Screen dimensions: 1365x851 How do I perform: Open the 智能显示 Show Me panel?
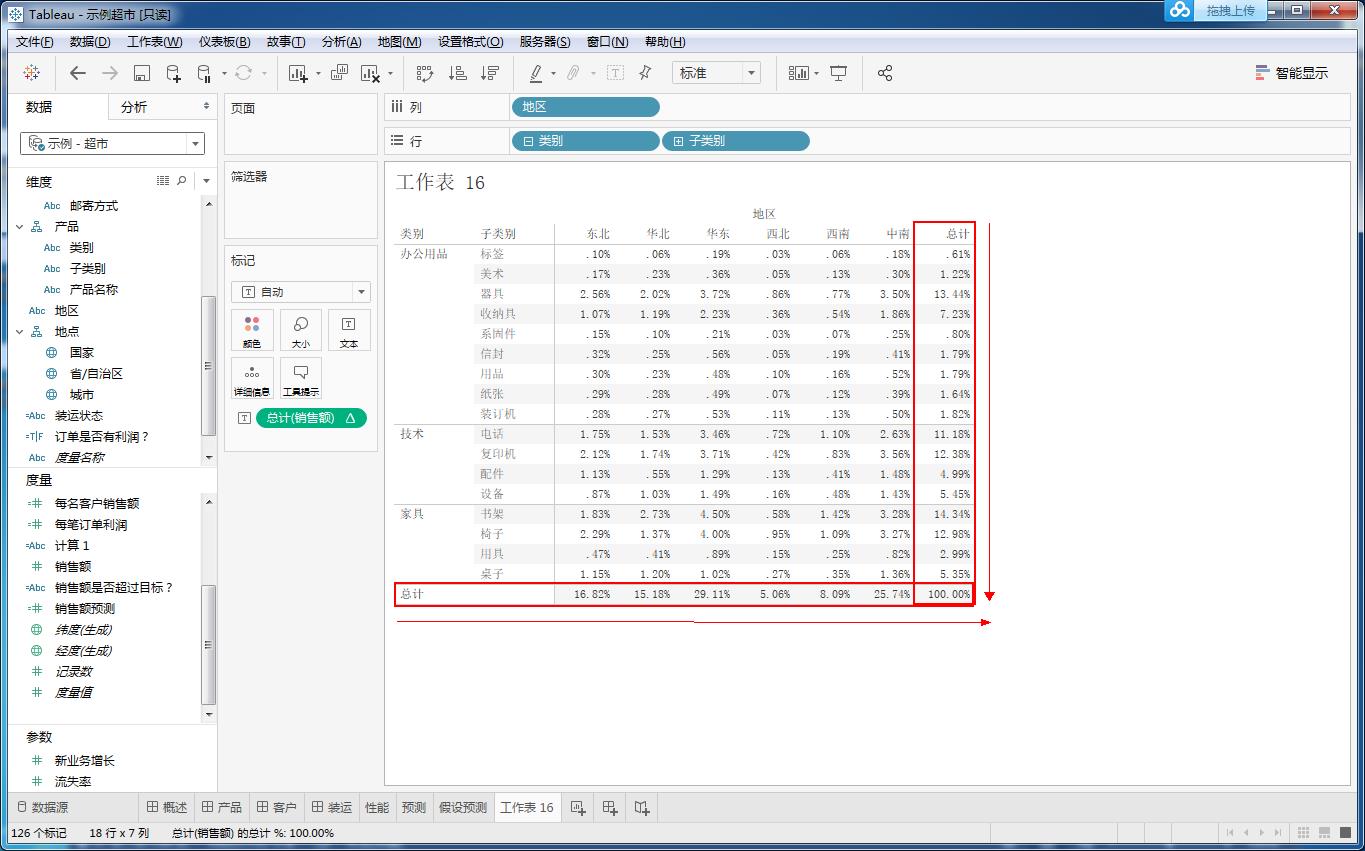(1292, 73)
